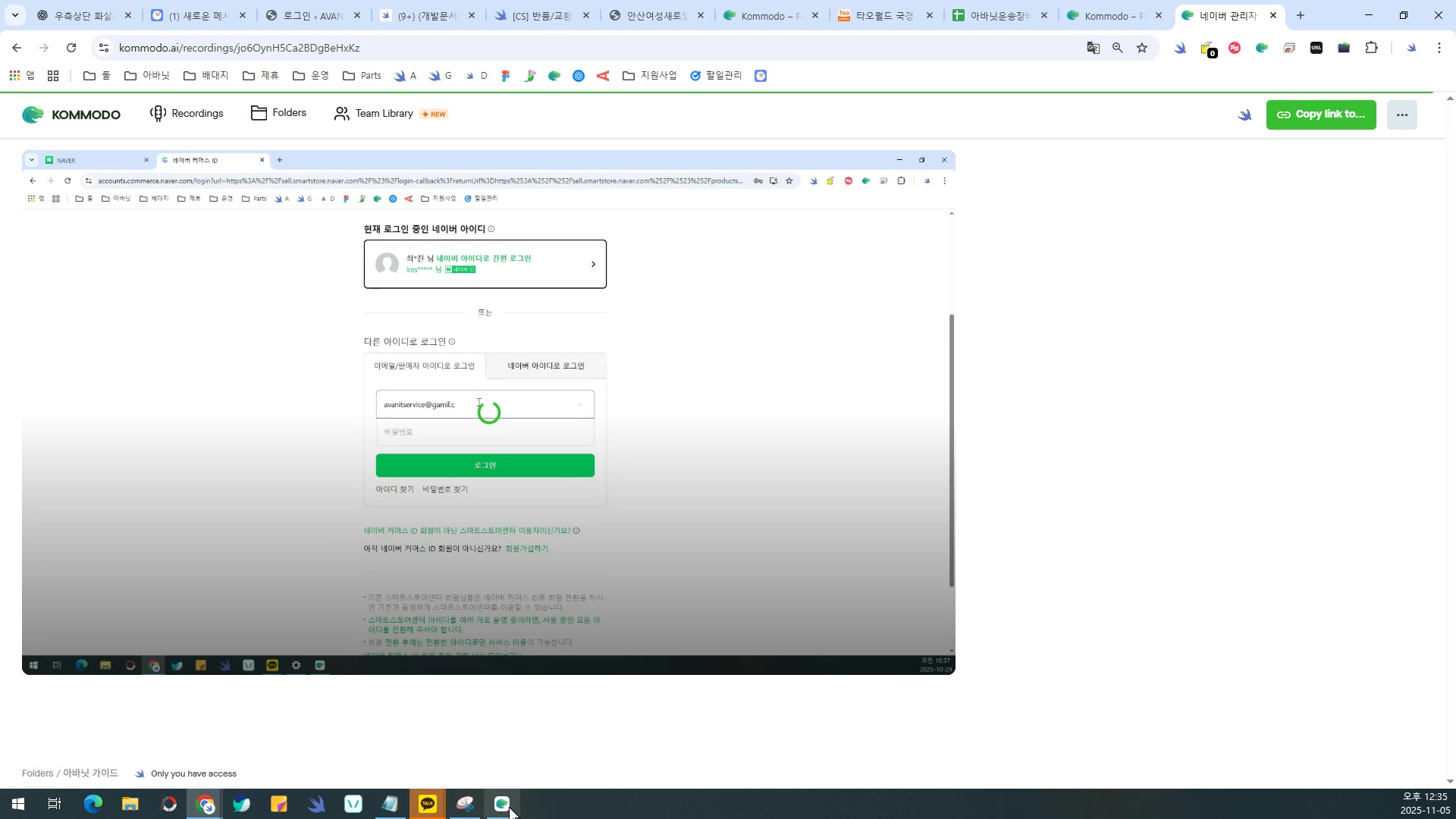Open the Windows Start menu
Viewport: 1456px width, 819px height.
pos(18,804)
